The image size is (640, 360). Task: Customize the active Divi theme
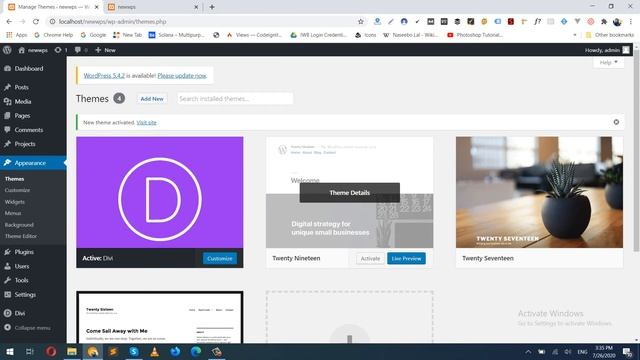coord(220,258)
